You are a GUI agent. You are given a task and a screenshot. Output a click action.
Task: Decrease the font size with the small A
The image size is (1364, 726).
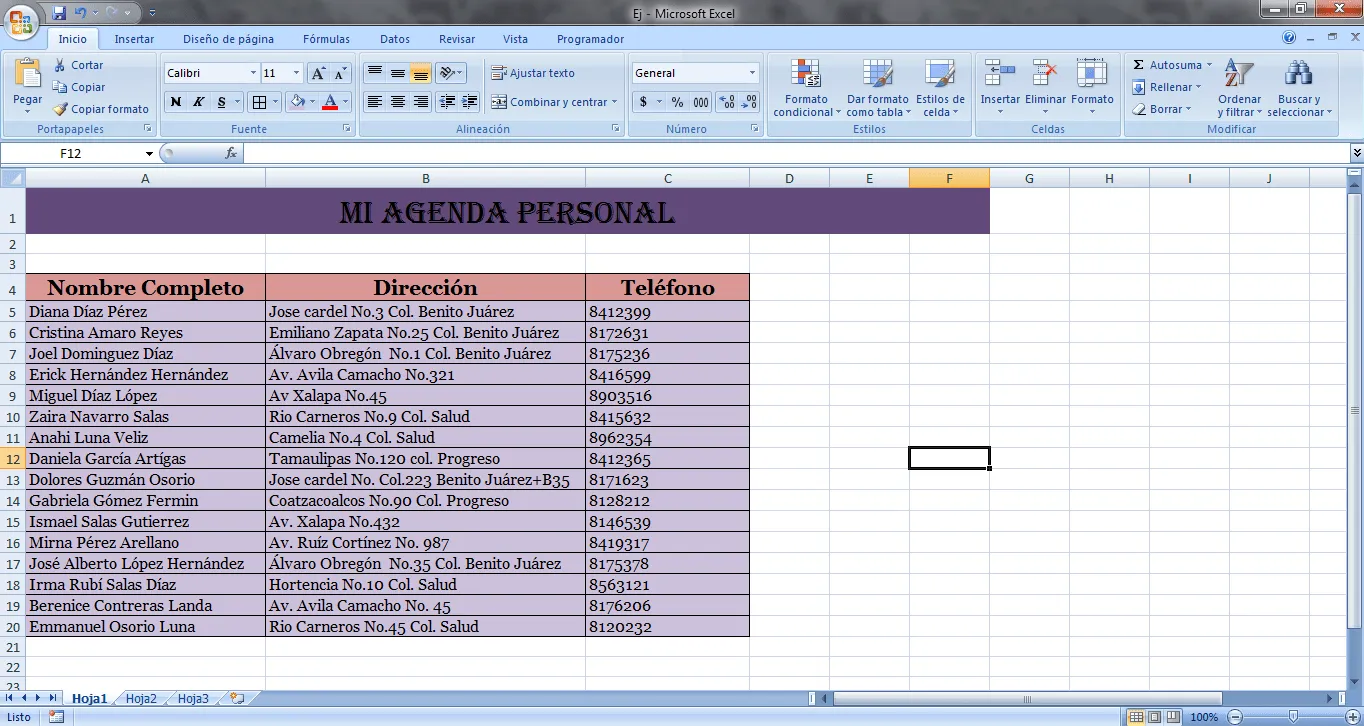point(340,73)
